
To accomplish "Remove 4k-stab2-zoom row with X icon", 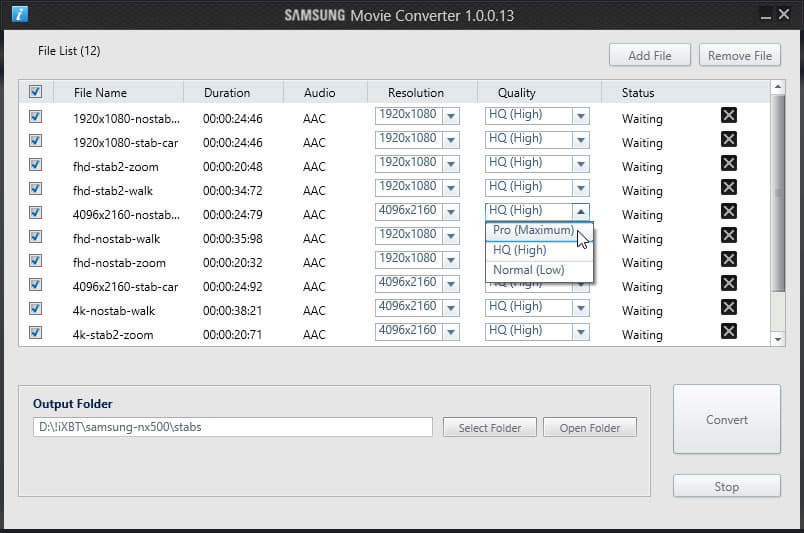I will pos(729,331).
